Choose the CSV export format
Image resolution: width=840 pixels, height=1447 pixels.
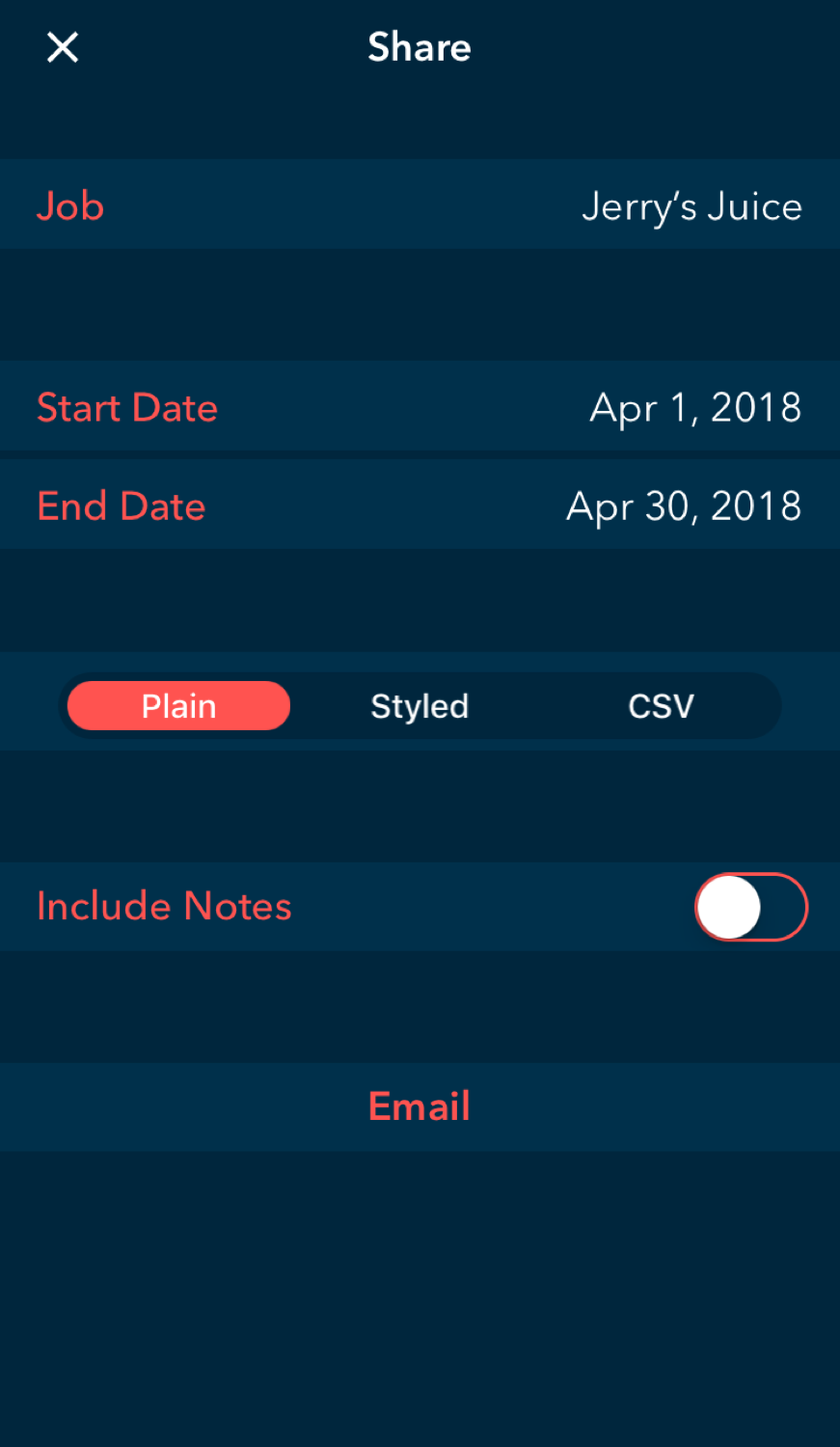[x=661, y=706]
